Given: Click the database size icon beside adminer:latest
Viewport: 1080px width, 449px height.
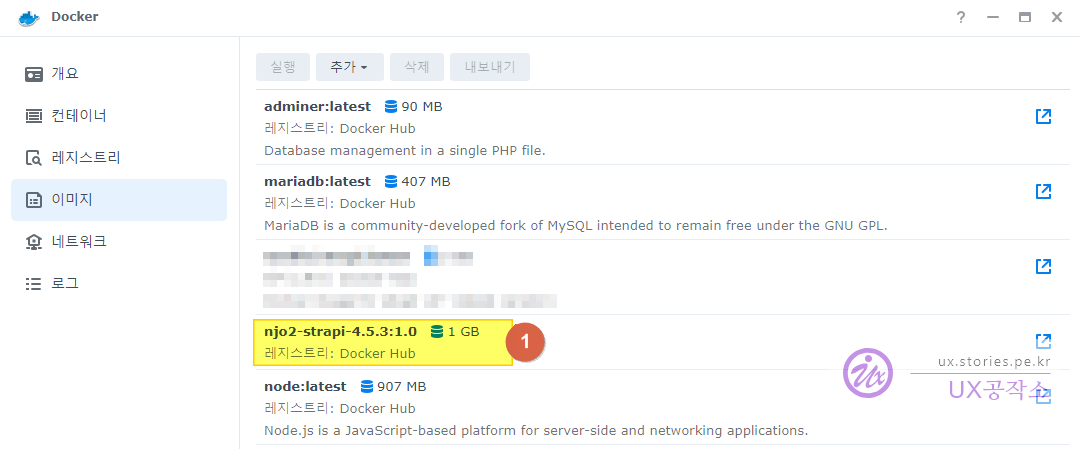Looking at the screenshot, I should tap(391, 107).
